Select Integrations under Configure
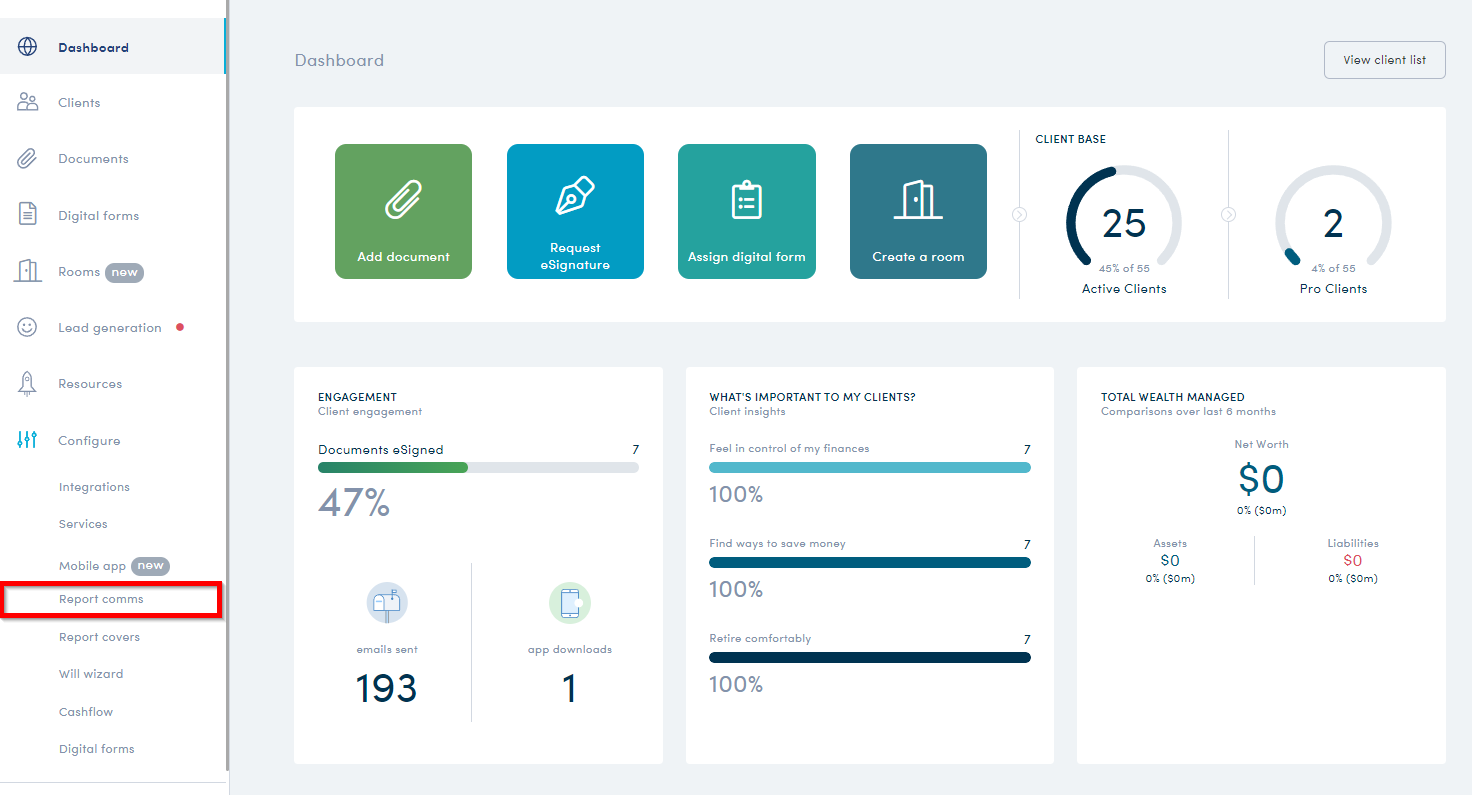 click(x=94, y=487)
